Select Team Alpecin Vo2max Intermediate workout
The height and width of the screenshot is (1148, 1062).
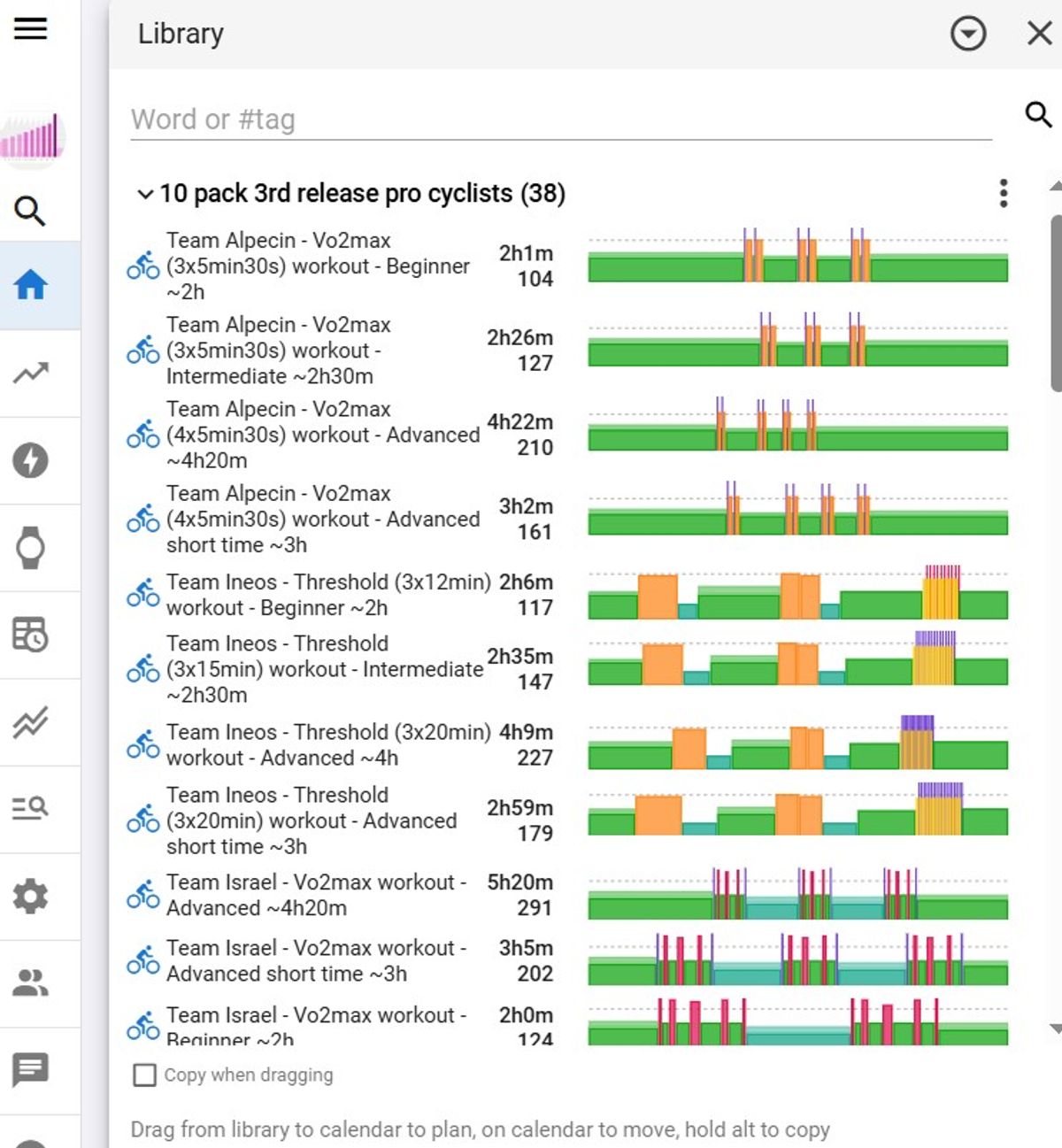(340, 351)
